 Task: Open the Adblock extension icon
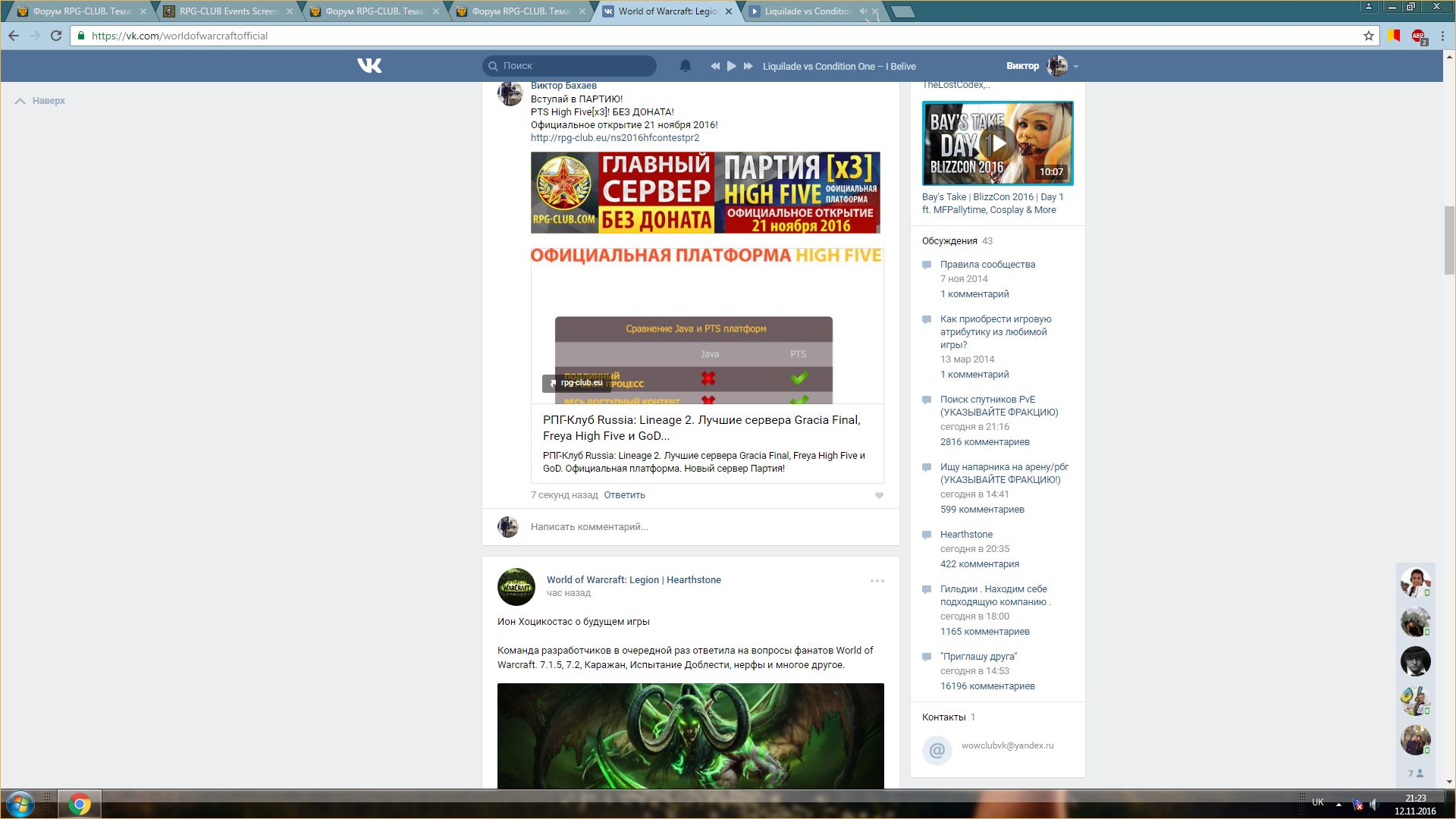pos(1417,36)
